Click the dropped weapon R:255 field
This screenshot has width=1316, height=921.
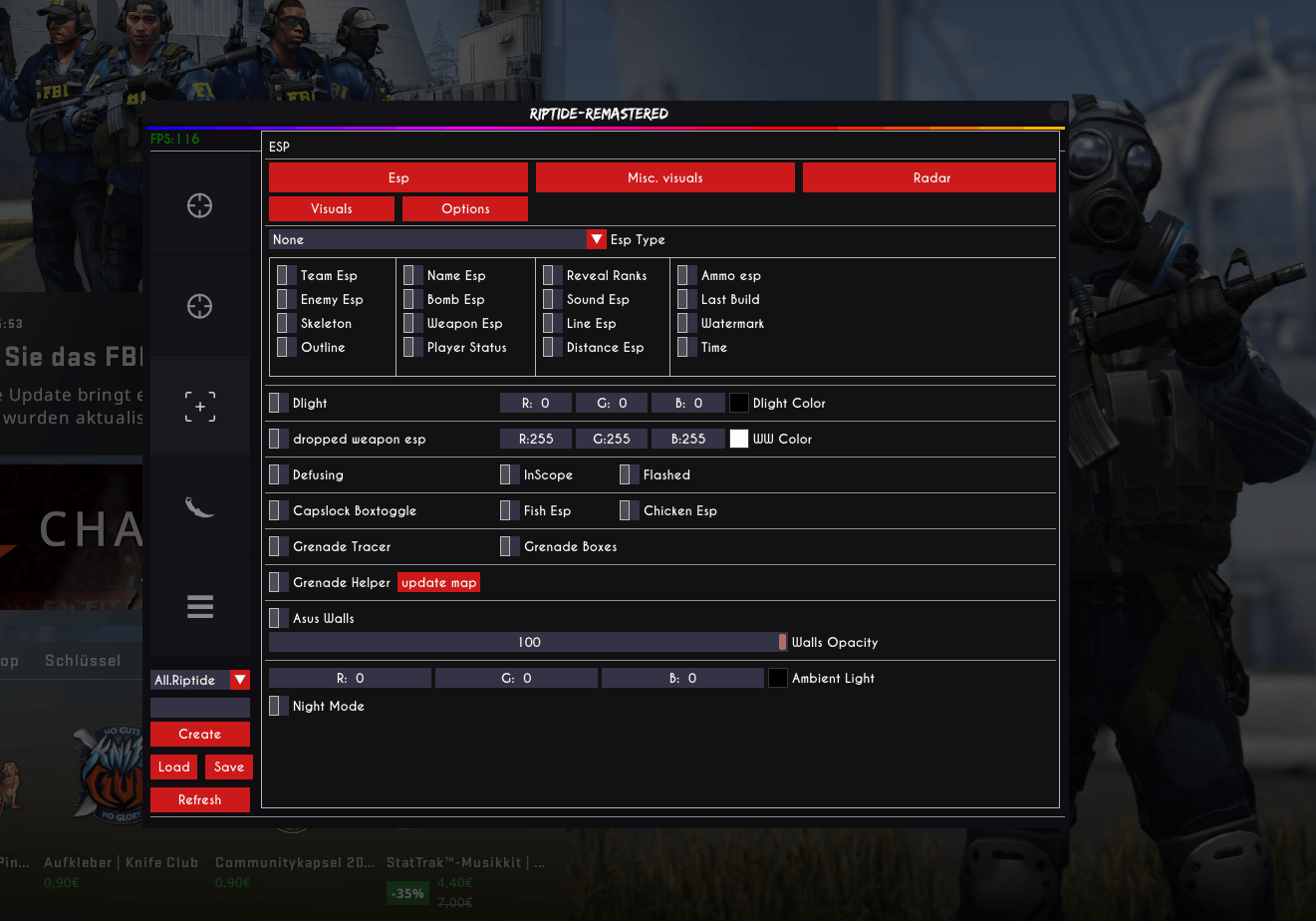(536, 439)
